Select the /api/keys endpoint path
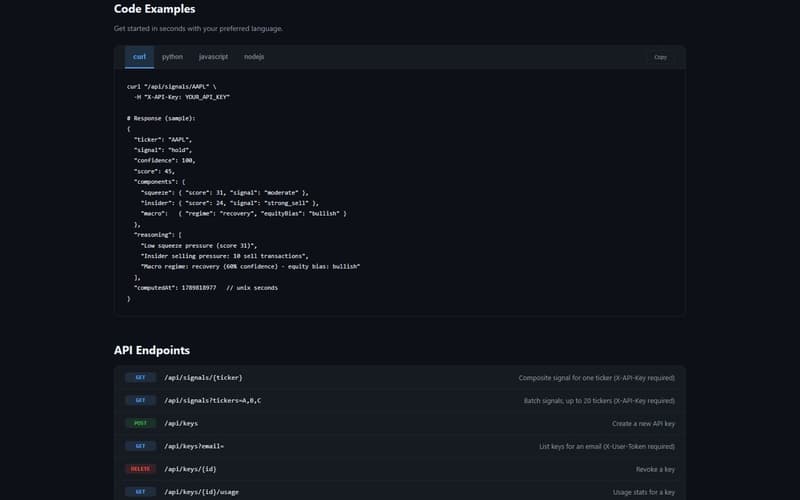This screenshot has height=500, width=800. point(181,423)
